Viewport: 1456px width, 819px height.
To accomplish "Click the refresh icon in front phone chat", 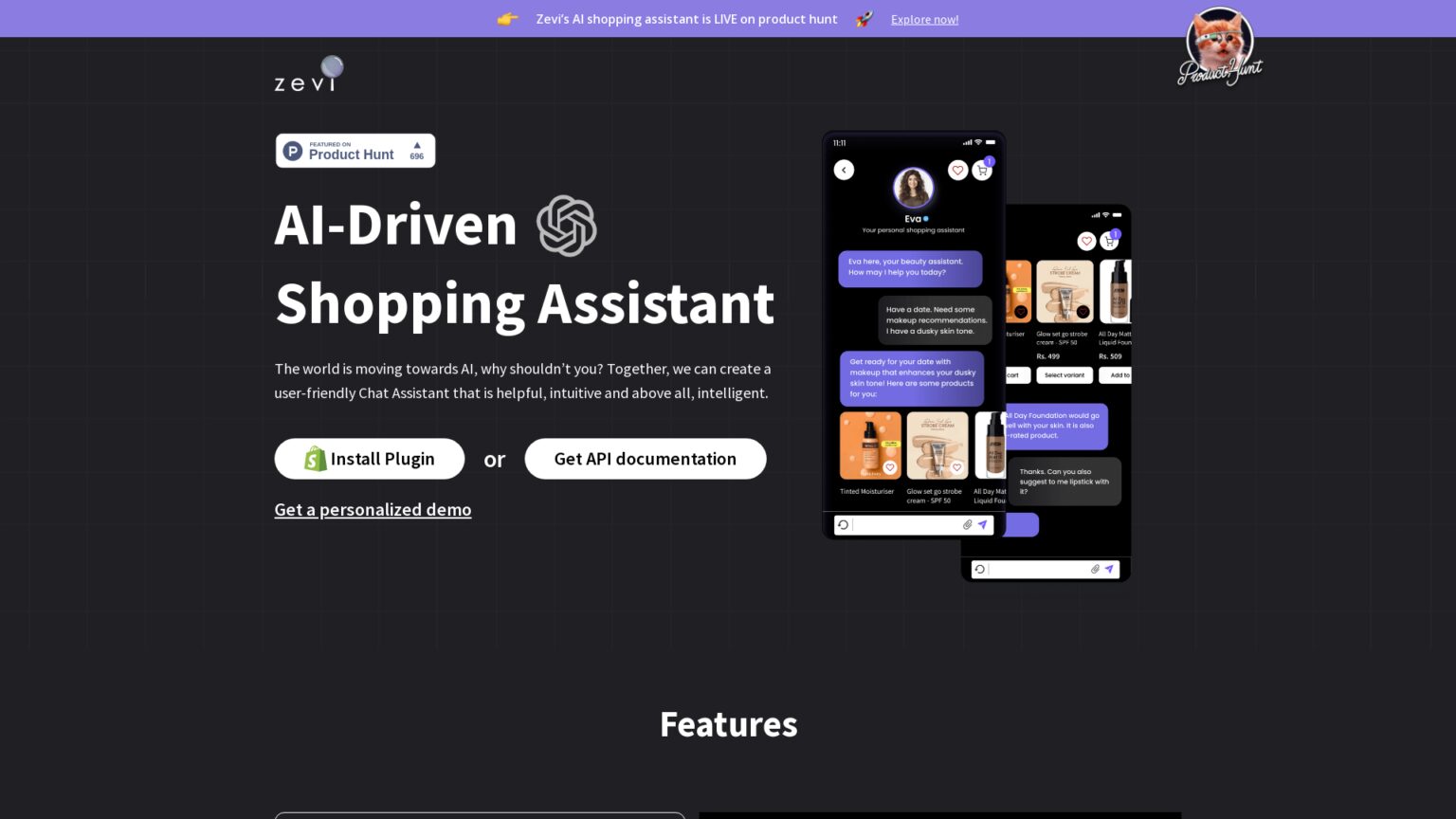I will pos(843,524).
